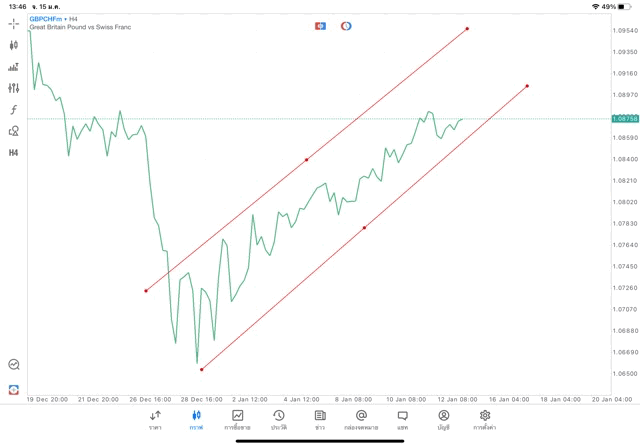Tap the red-blue icon in bottom-left corner

pyautogui.click(x=14, y=389)
